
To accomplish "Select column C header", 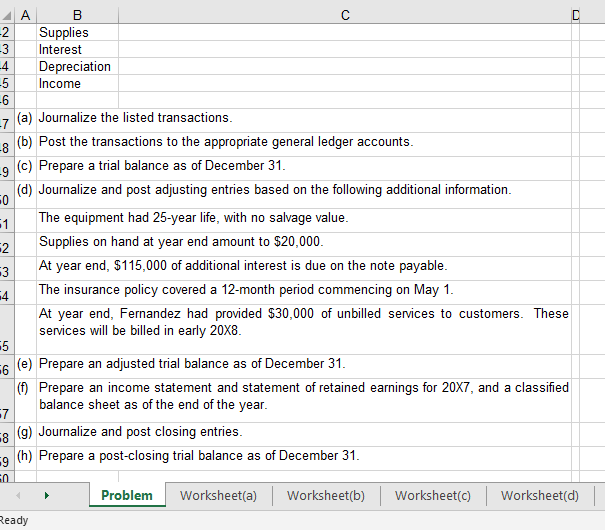I will (x=345, y=15).
